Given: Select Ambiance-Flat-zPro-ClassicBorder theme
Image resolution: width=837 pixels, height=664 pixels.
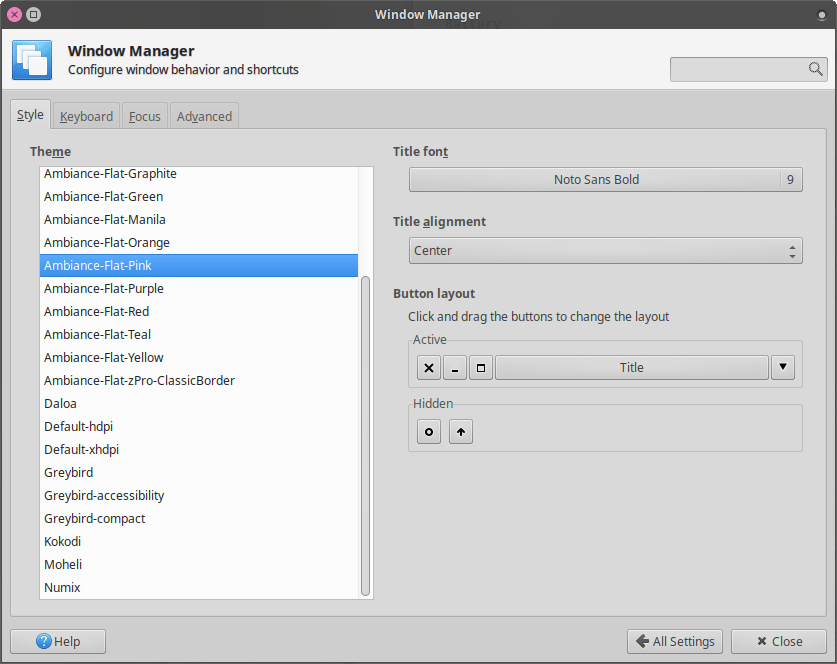Looking at the screenshot, I should 199,380.
